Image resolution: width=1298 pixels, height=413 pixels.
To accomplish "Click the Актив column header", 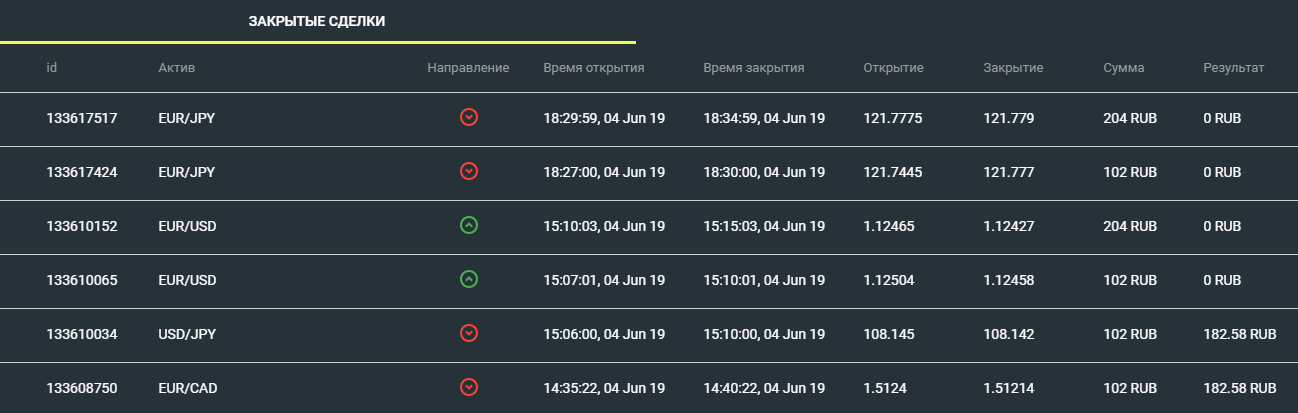I will 176,68.
